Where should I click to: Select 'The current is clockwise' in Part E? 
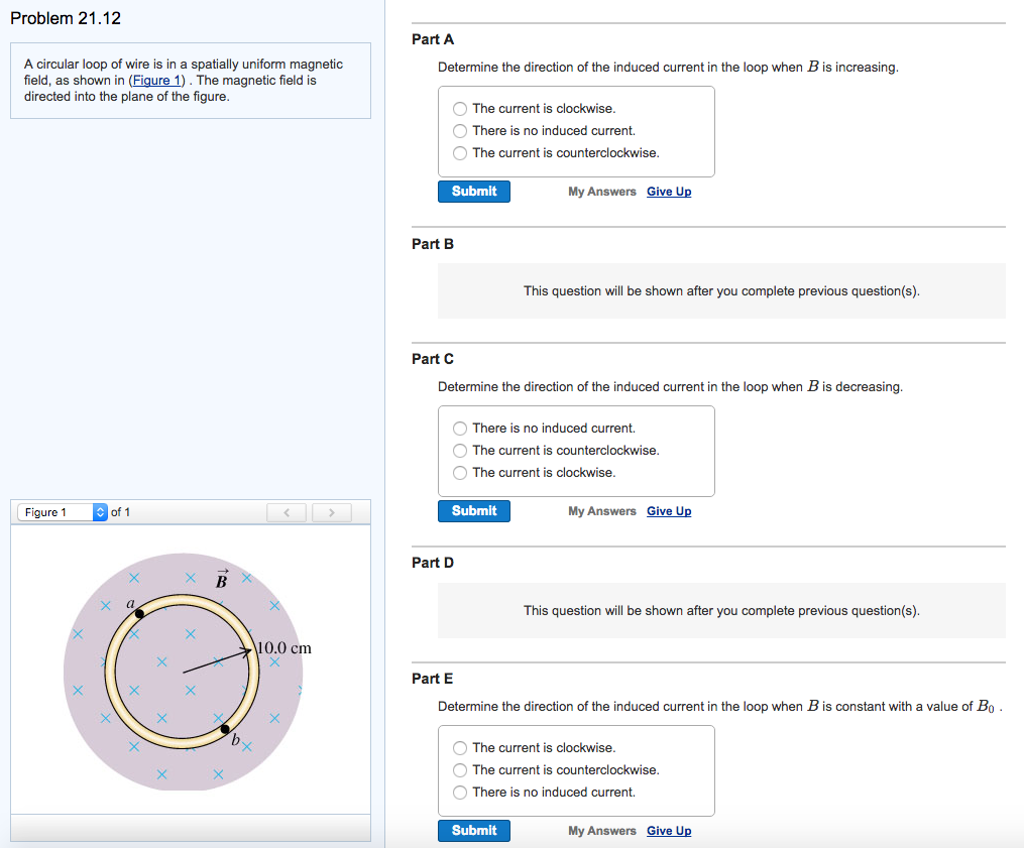click(x=460, y=747)
